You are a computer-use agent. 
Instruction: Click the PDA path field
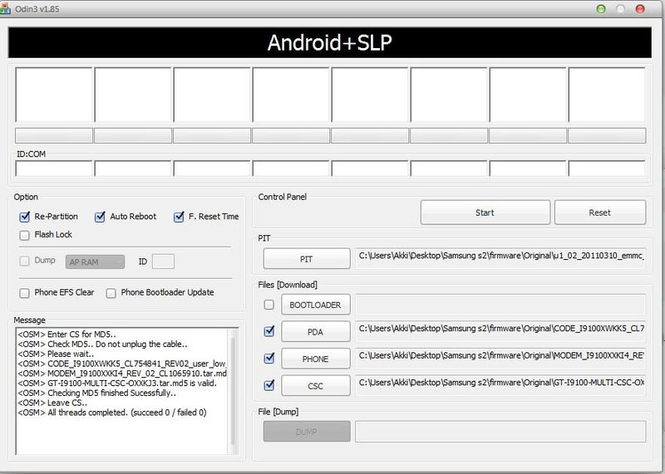pyautogui.click(x=501, y=331)
